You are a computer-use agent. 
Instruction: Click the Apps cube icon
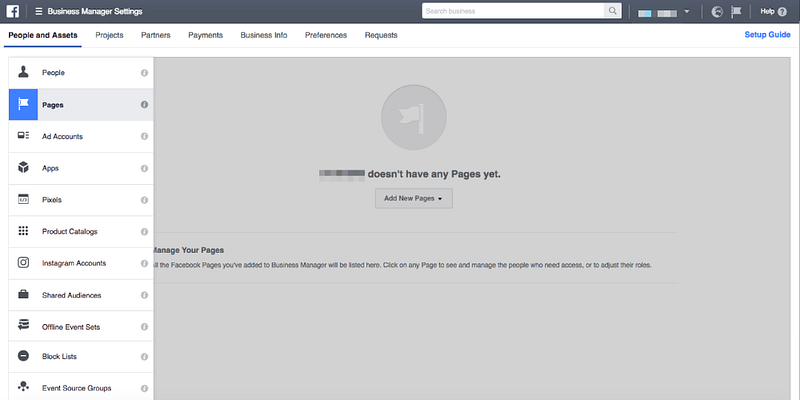[x=23, y=167]
